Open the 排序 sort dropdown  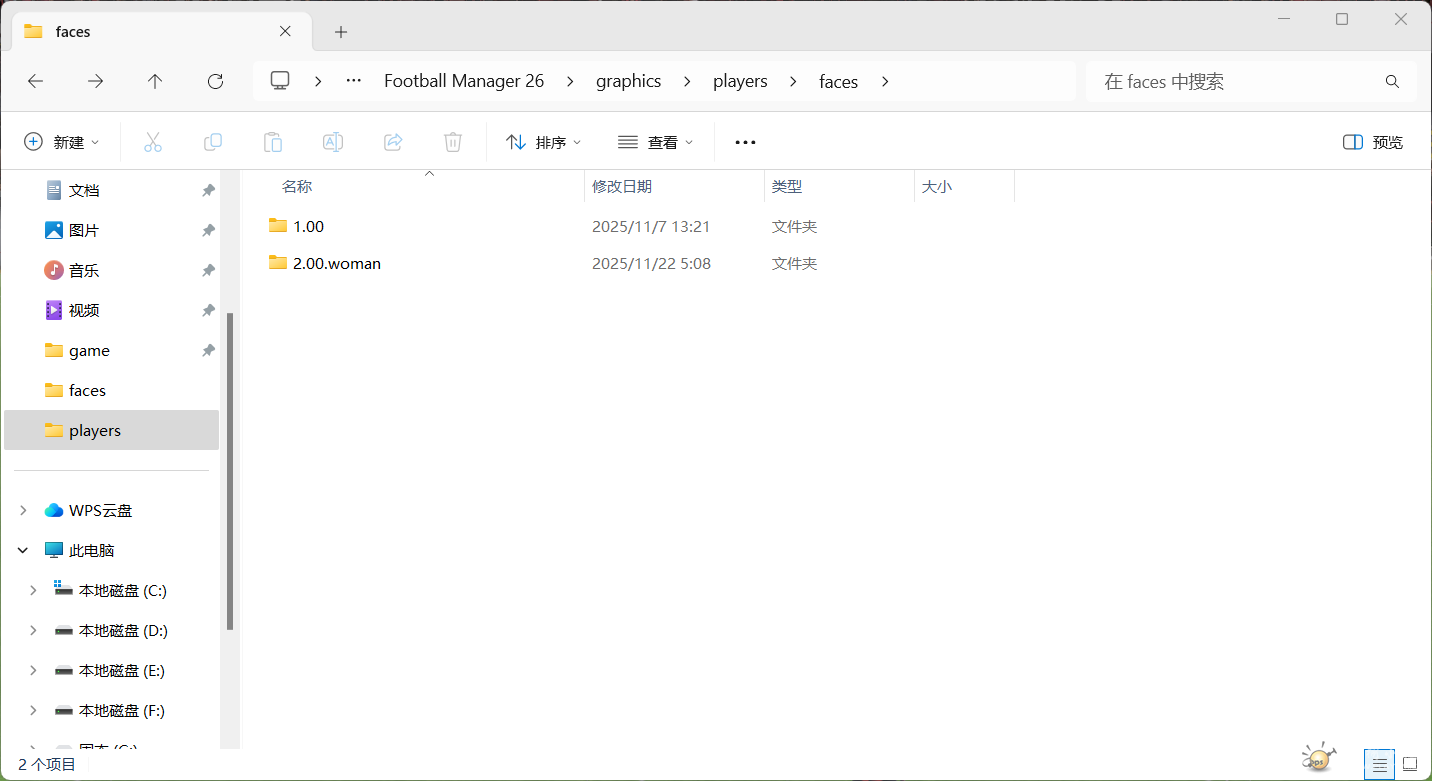[x=542, y=141]
